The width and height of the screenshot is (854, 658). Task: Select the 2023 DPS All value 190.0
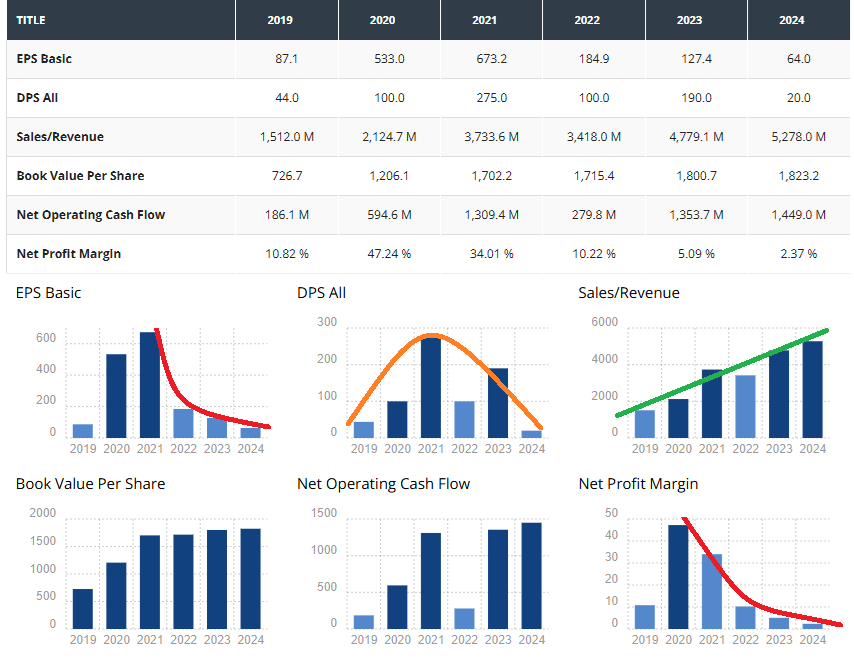[x=696, y=98]
